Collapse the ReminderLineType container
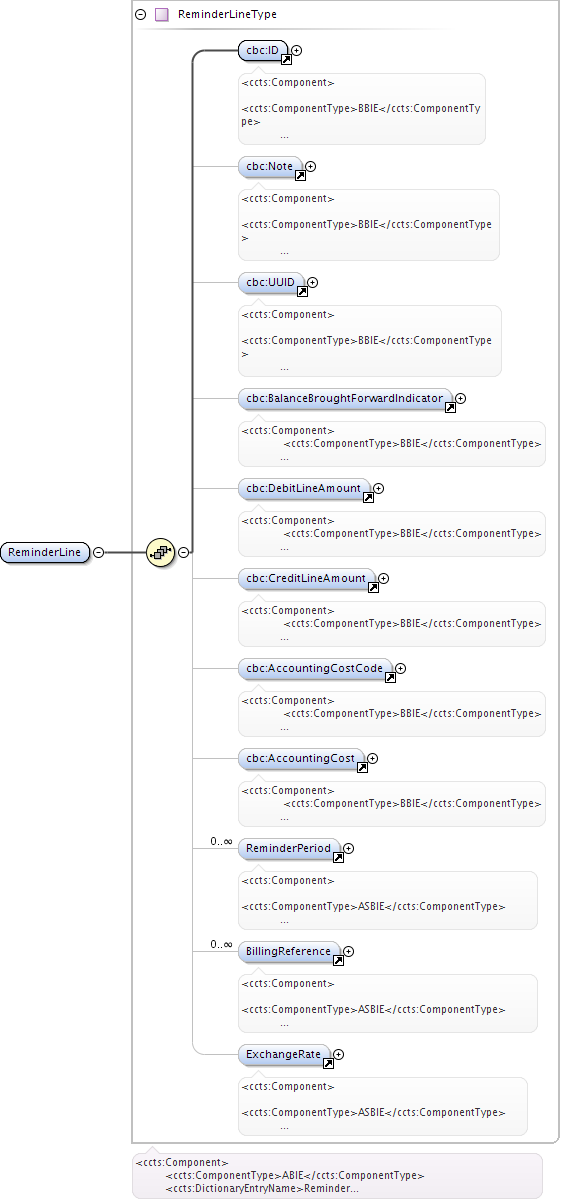Screen dimensions: 561x1202 point(141,15)
